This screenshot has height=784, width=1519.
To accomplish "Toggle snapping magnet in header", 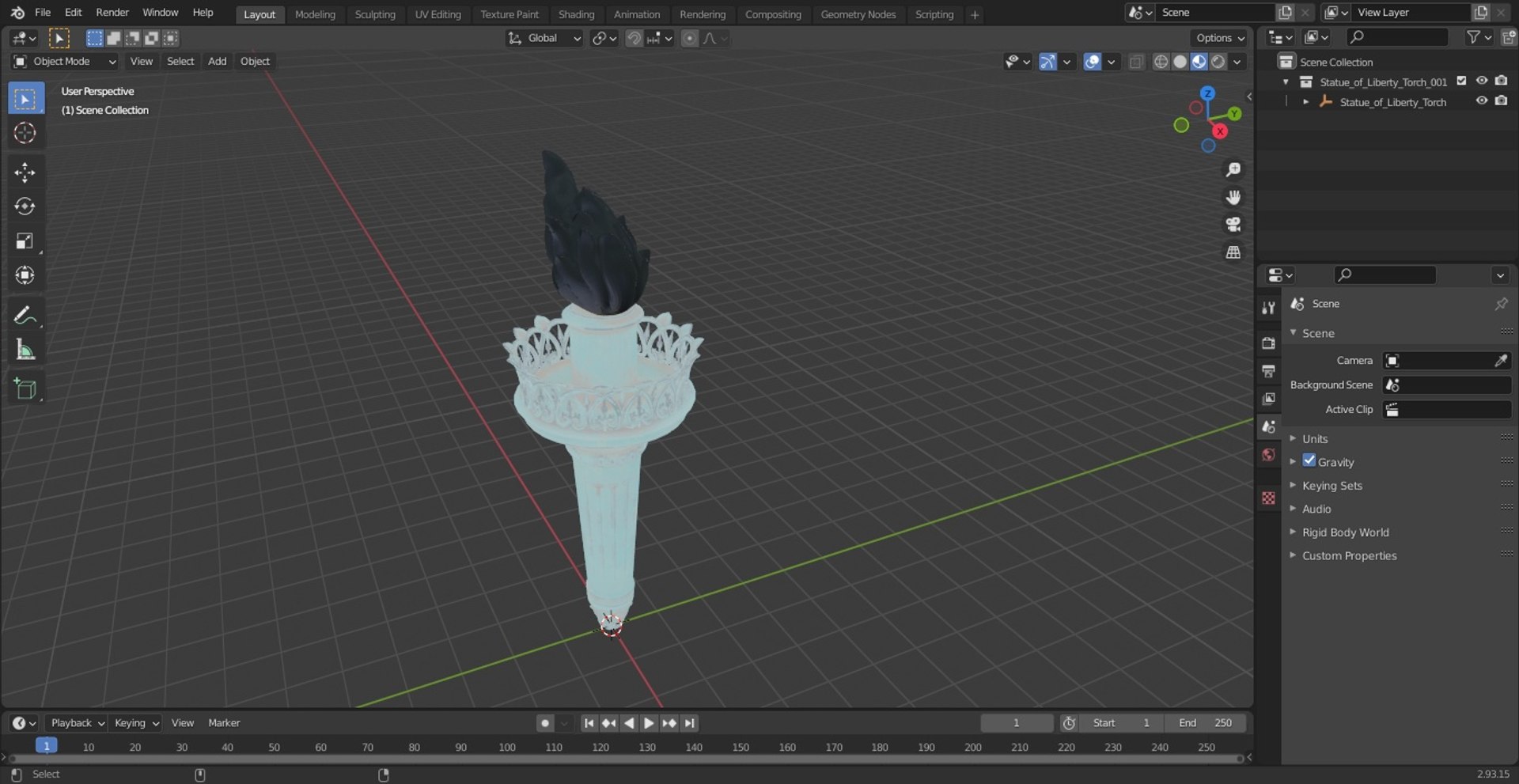I will [x=634, y=38].
